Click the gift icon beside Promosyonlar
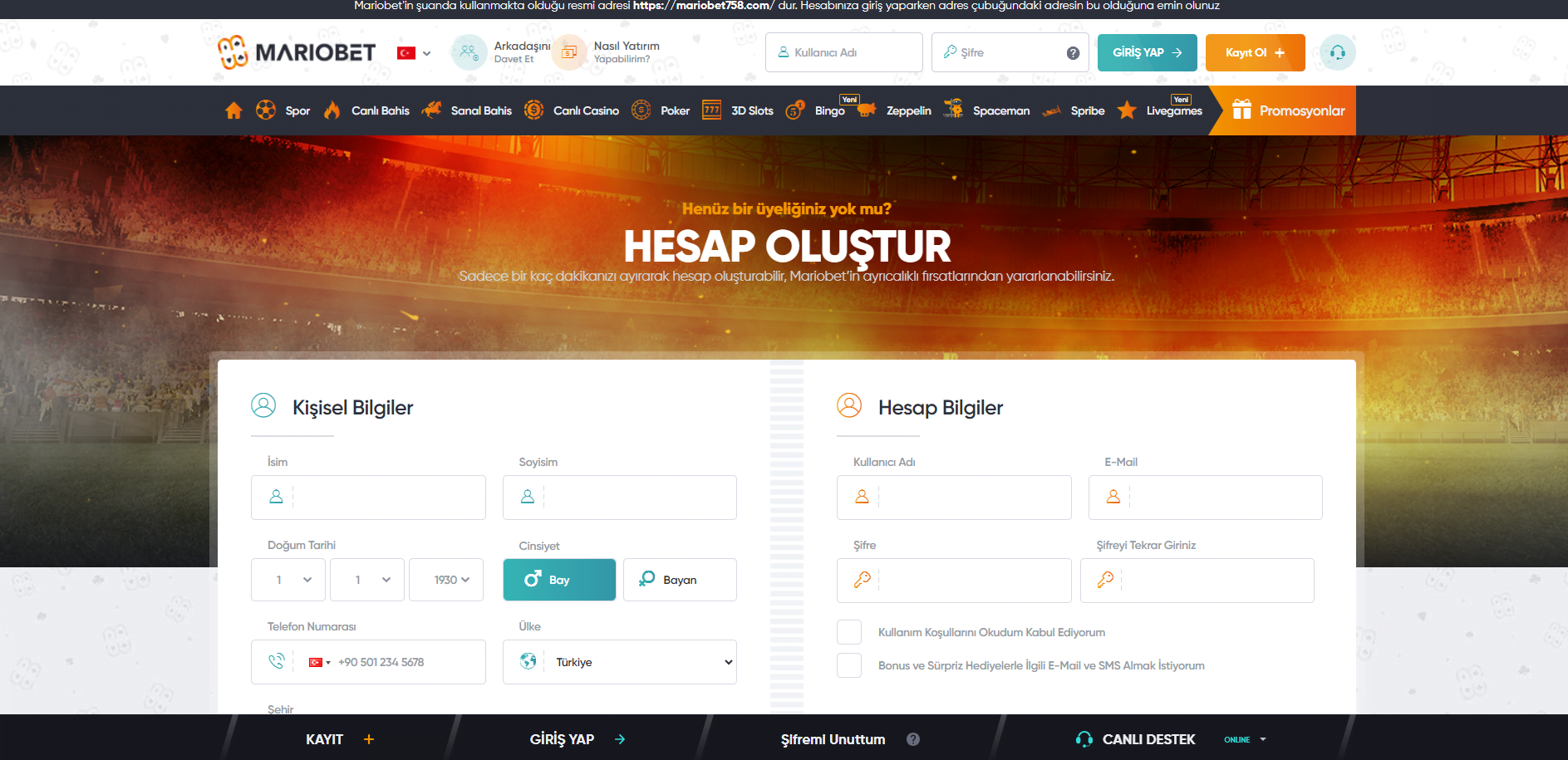The height and width of the screenshot is (760, 1568). [x=1241, y=110]
